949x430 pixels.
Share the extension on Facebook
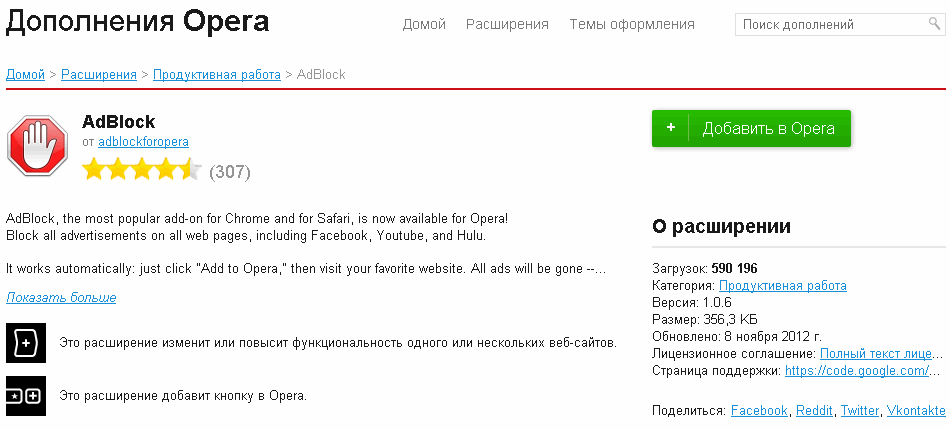759,410
